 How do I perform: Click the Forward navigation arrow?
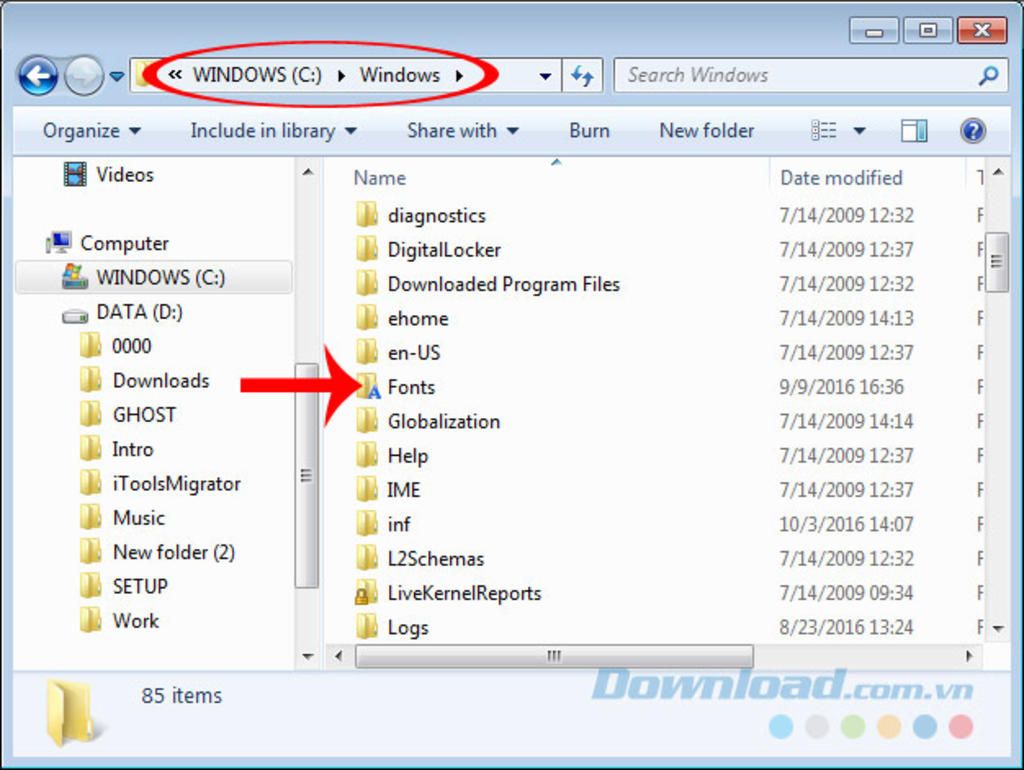(x=84, y=76)
